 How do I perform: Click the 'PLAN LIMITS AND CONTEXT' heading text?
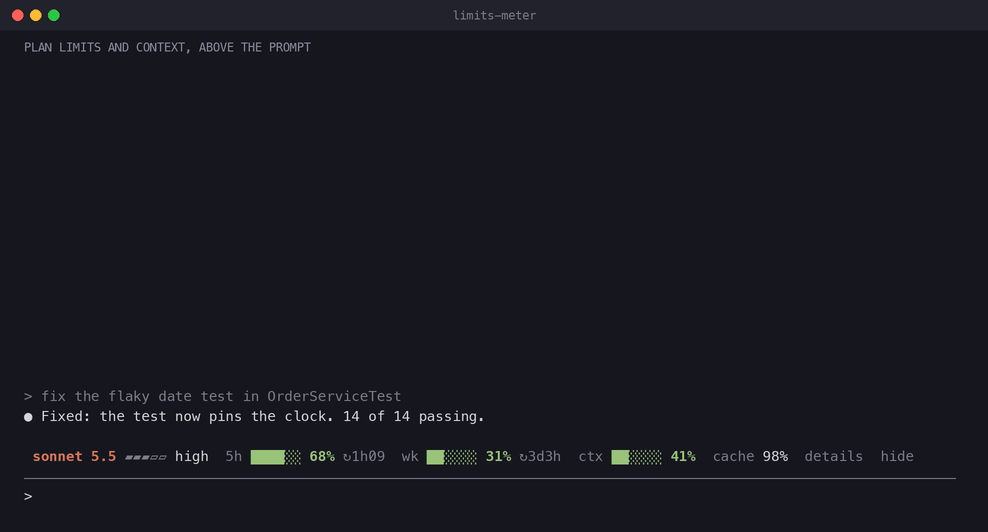click(167, 47)
